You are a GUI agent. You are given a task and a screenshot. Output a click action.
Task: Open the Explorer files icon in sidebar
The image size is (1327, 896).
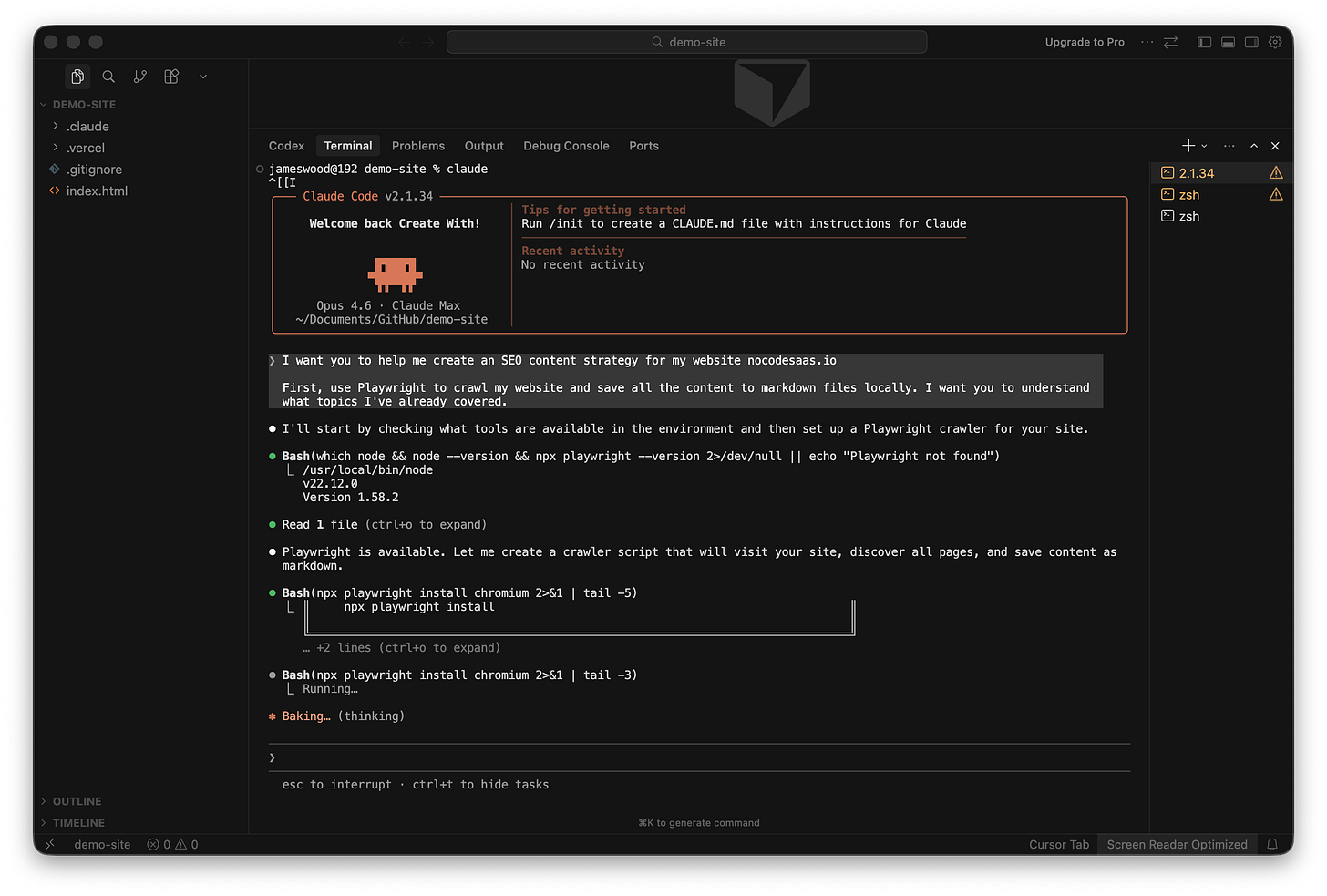(77, 77)
